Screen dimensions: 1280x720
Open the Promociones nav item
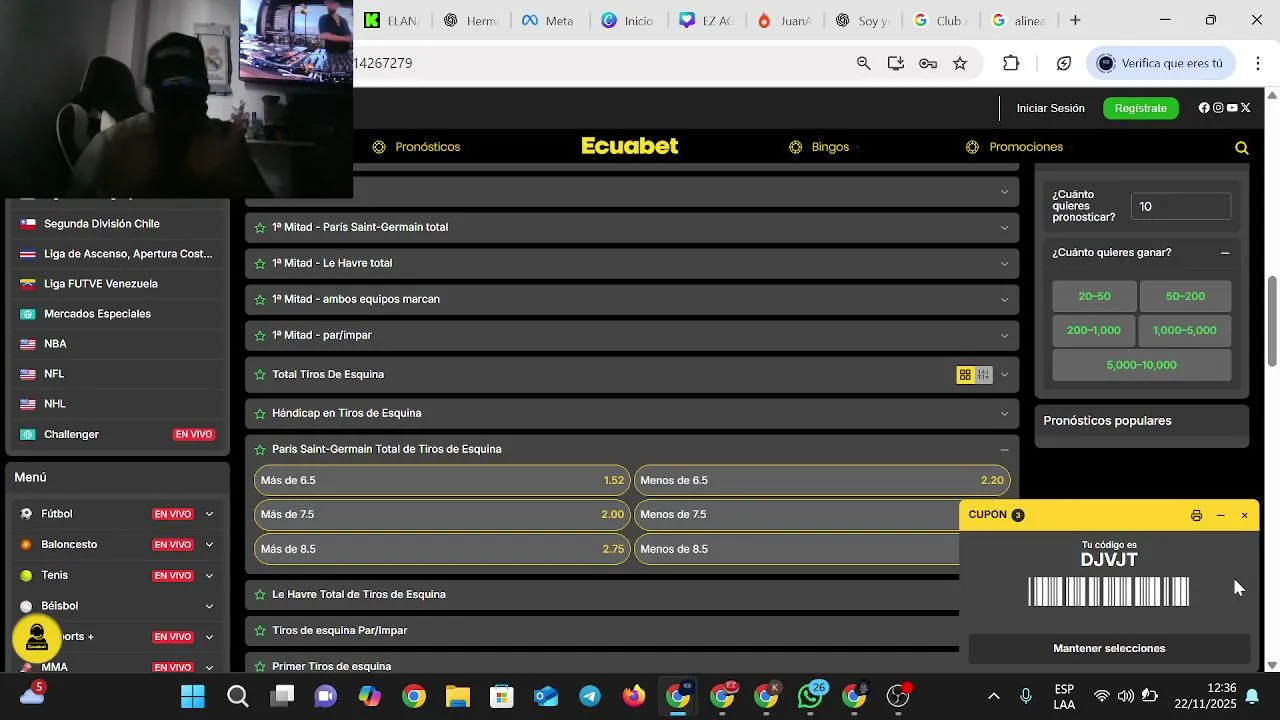(1014, 147)
